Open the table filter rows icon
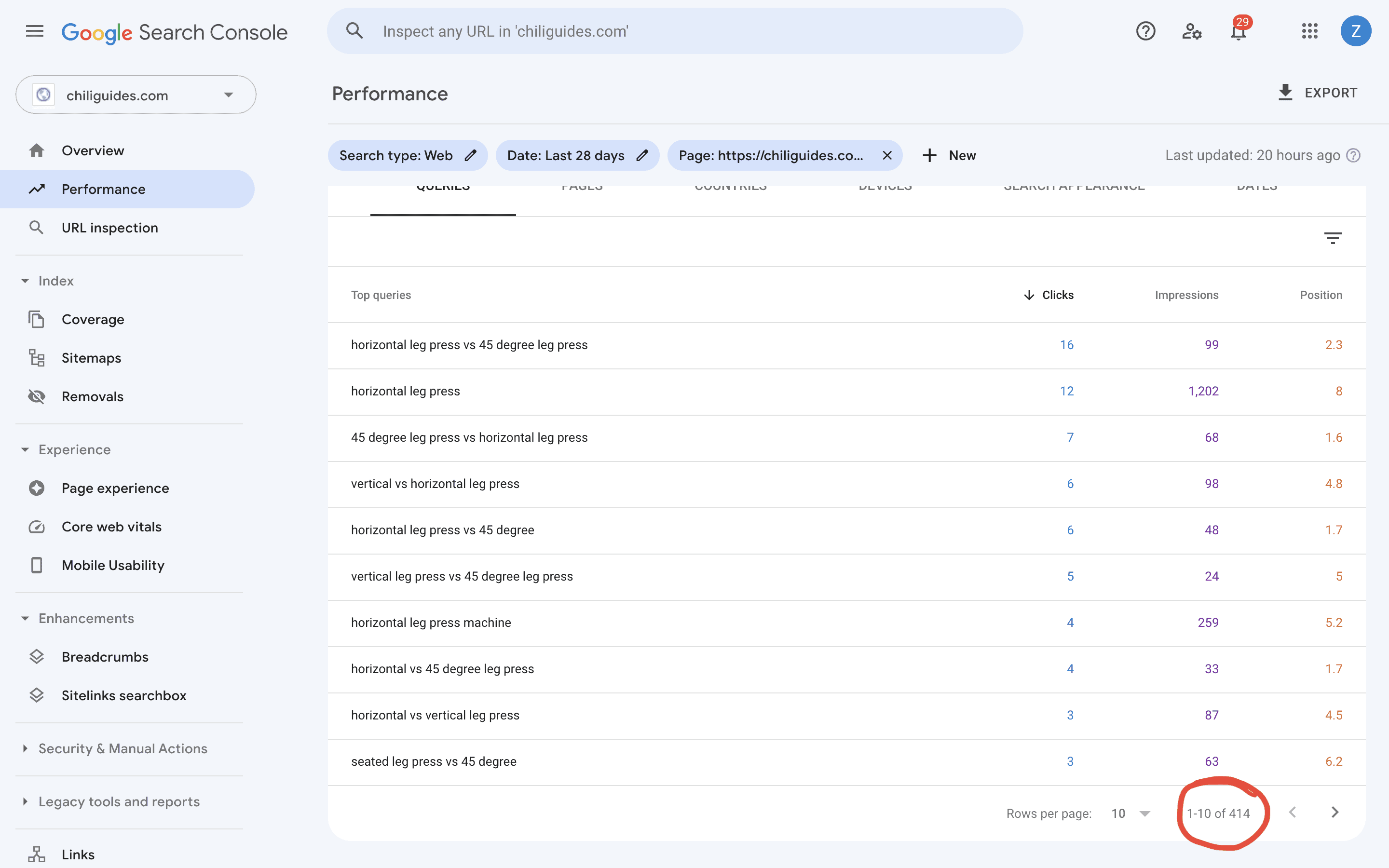Image resolution: width=1389 pixels, height=868 pixels. pos(1333,238)
